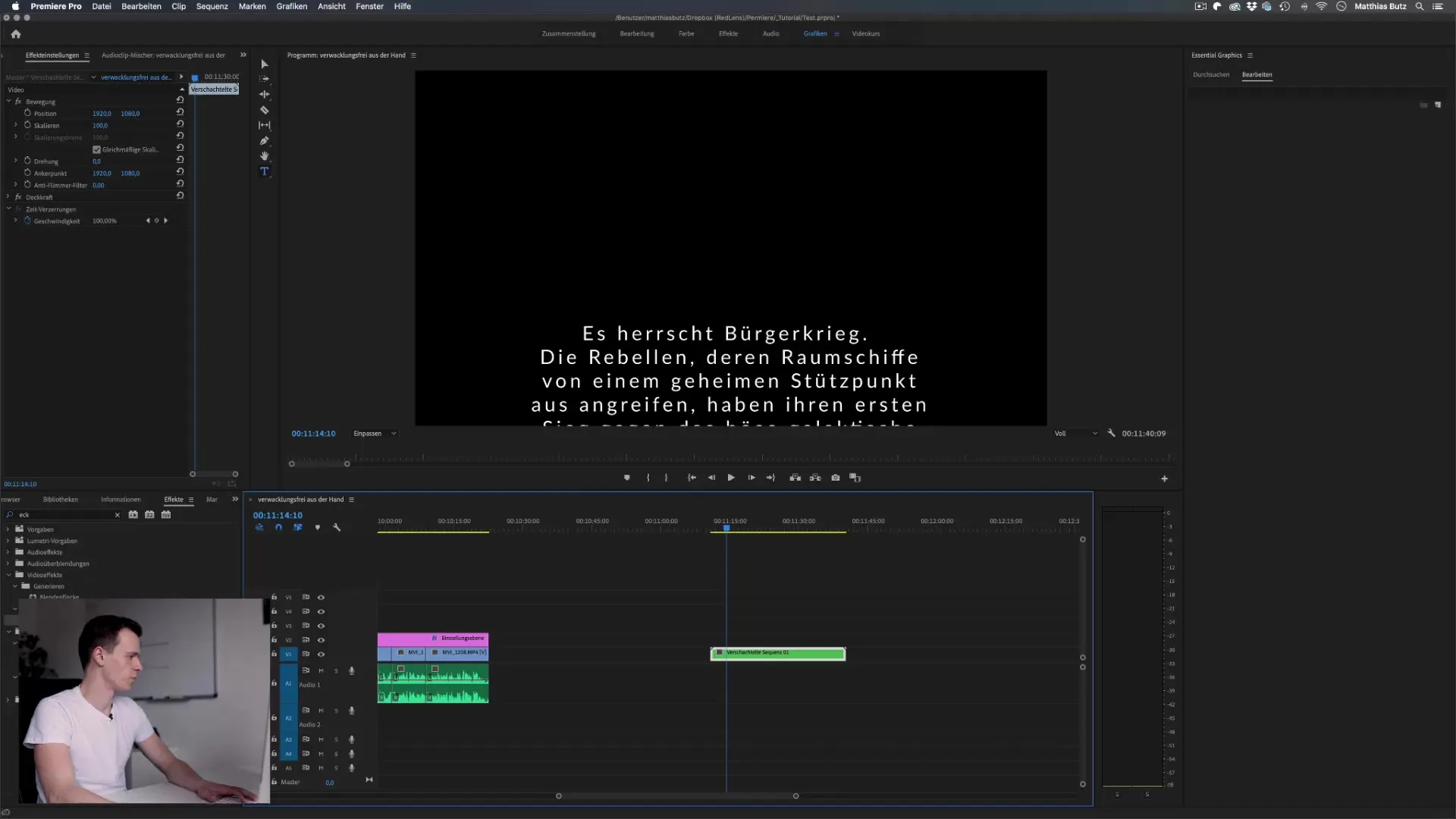
Task: Switch to Farbe workspace
Action: [686, 34]
